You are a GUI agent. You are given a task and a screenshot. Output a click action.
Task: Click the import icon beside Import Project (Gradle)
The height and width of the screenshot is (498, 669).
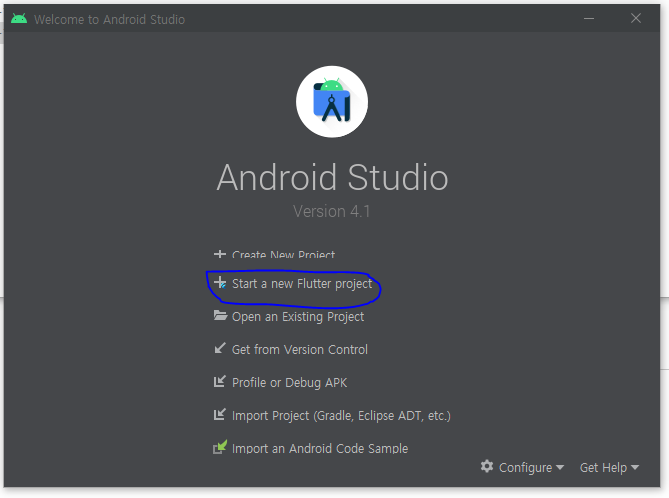220,414
